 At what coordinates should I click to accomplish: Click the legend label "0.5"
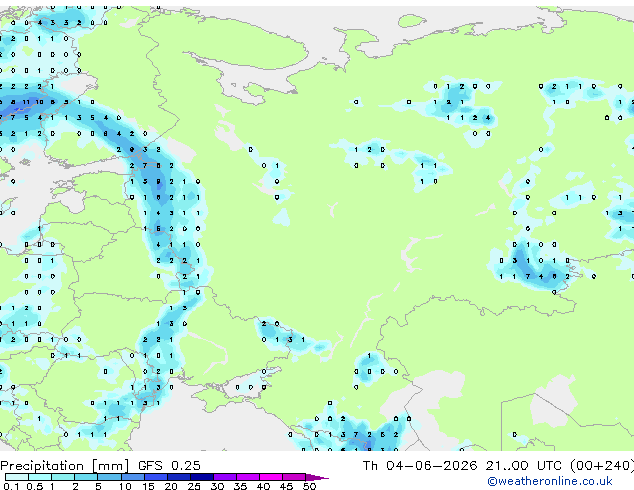coord(34,486)
